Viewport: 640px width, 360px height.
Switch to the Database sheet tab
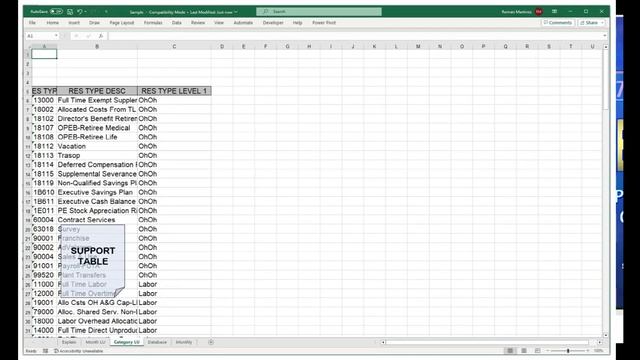[x=157, y=342]
